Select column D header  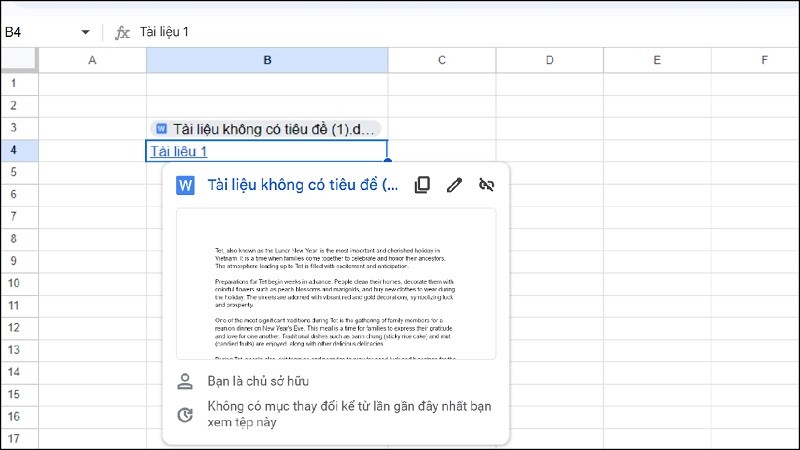coord(549,60)
